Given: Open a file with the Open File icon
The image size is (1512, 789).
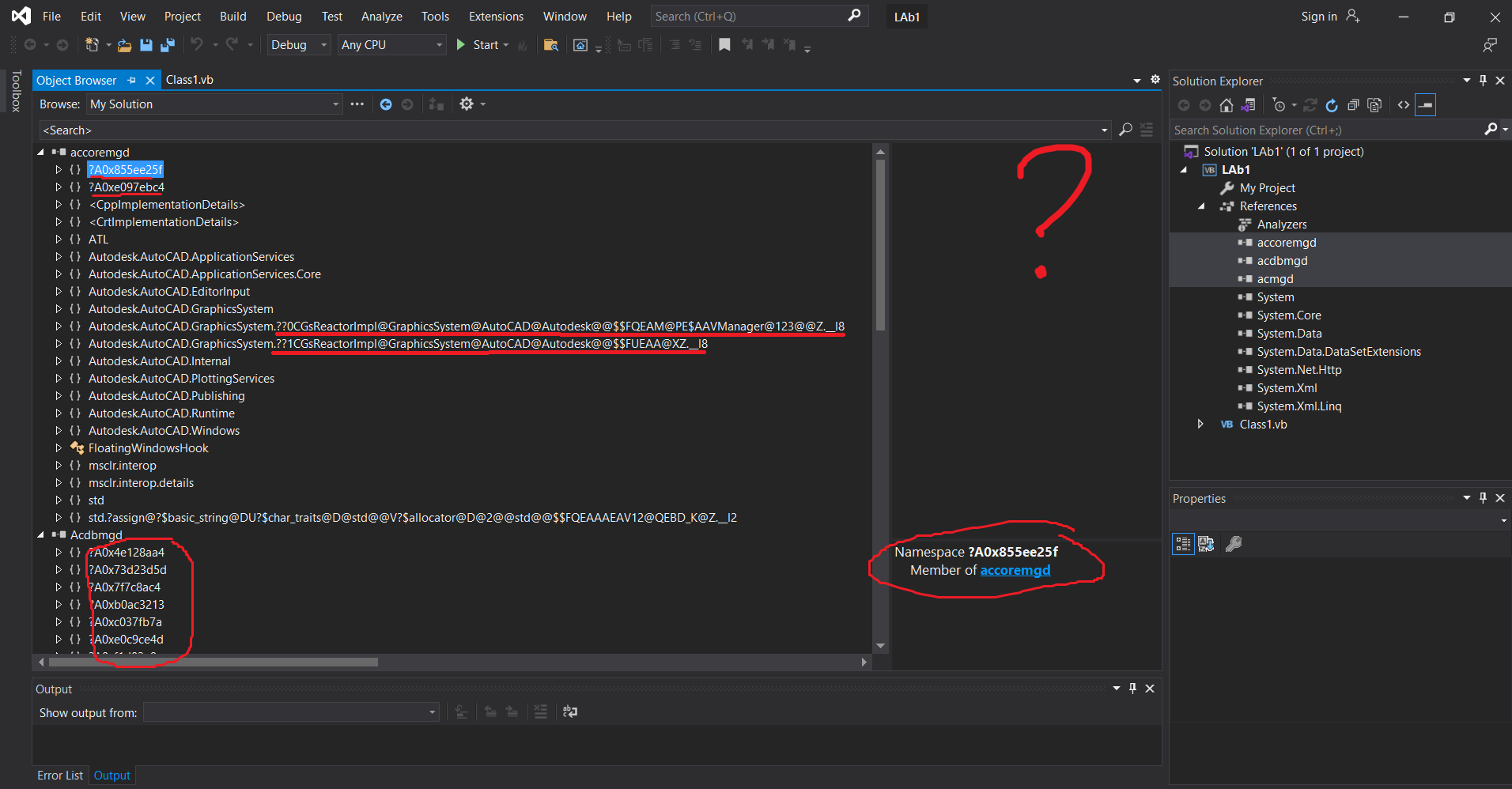Looking at the screenshot, I should tap(124, 45).
